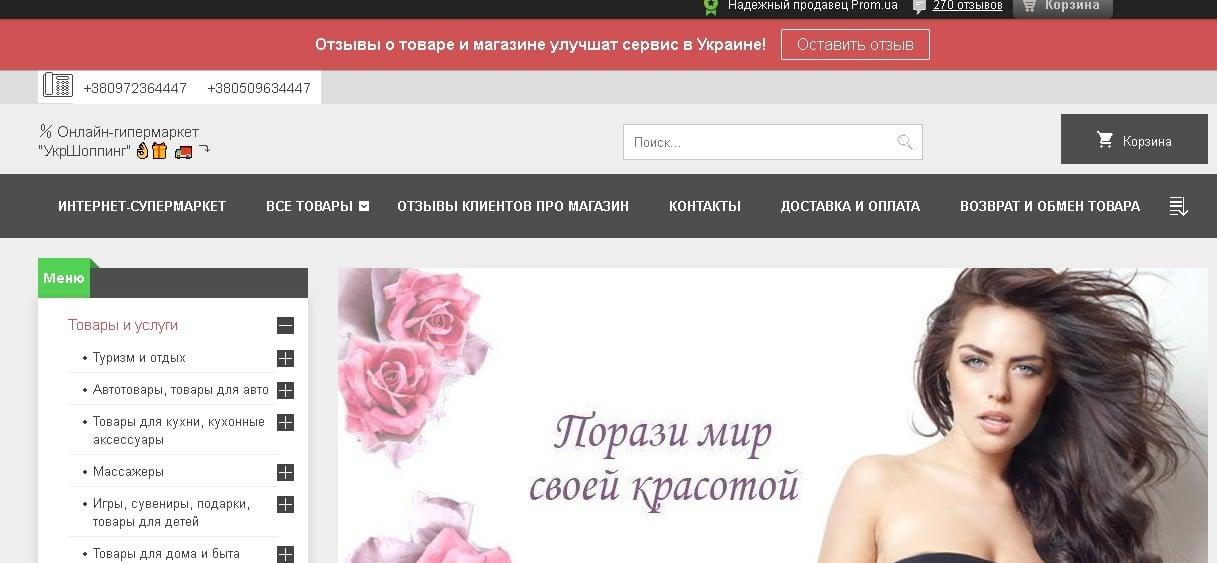Screen dimensions: 1217x563
Task: Click the reviews speech bubble icon
Action: coord(919,6)
